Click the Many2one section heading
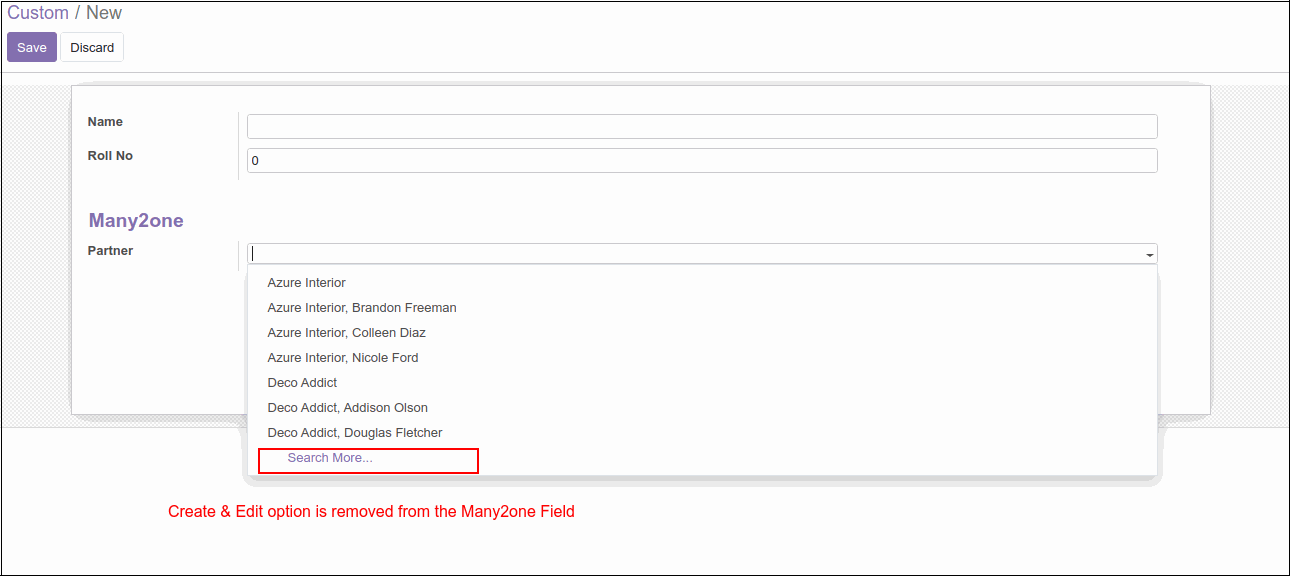This screenshot has width=1290, height=576. 136,221
